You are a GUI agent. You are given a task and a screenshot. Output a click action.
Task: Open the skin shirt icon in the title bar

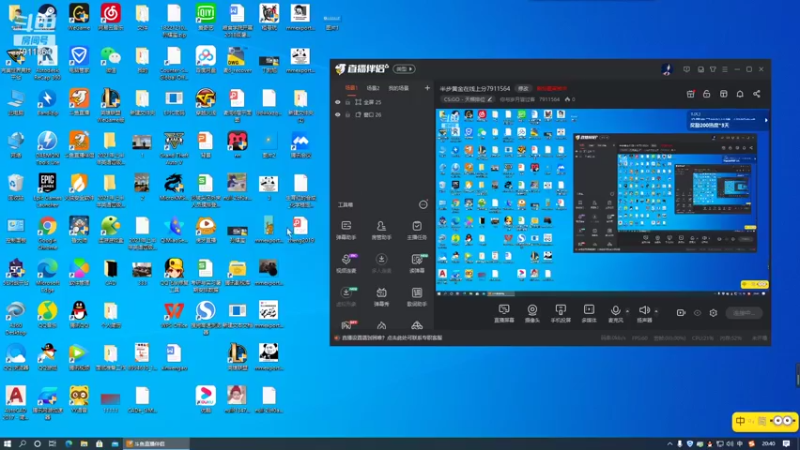pos(713,69)
